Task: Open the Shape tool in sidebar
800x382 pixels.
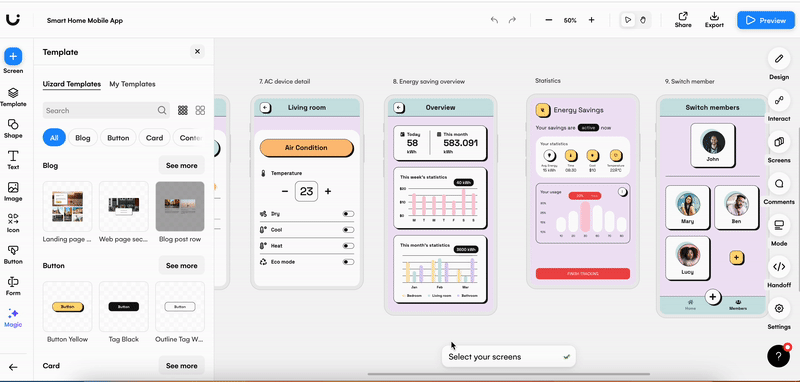Action: click(x=13, y=129)
